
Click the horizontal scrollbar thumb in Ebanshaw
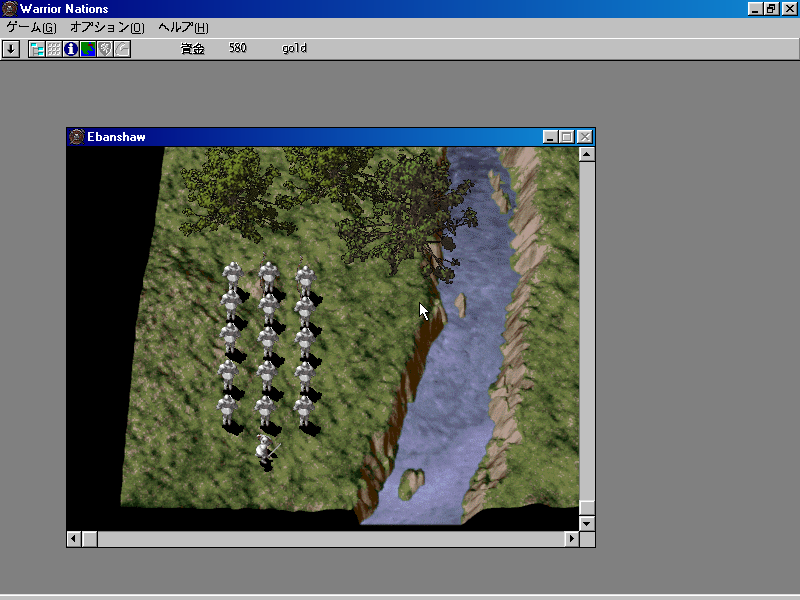pos(90,539)
